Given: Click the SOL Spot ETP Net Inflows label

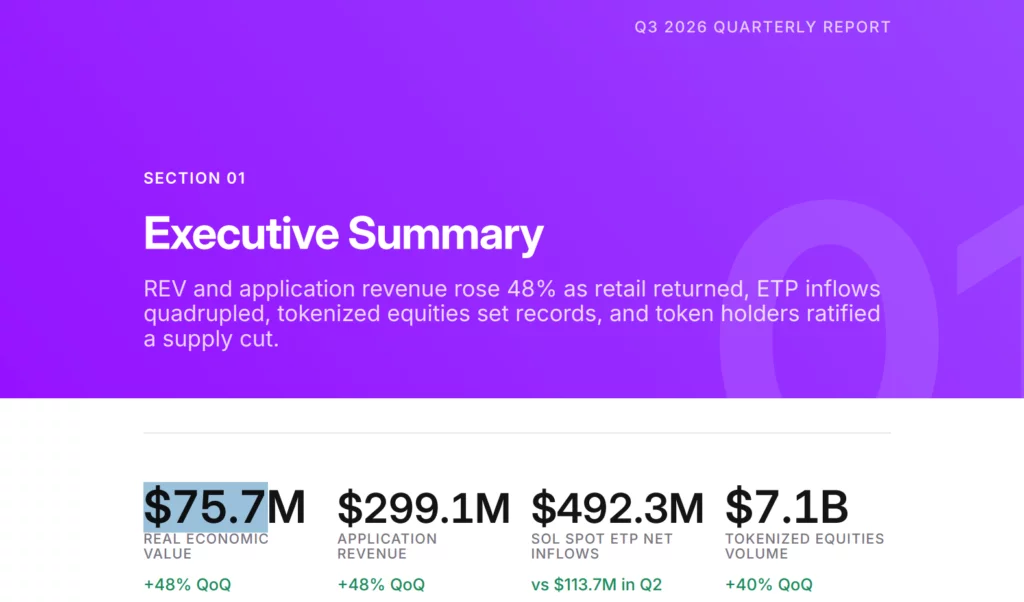Looking at the screenshot, I should click(x=601, y=546).
